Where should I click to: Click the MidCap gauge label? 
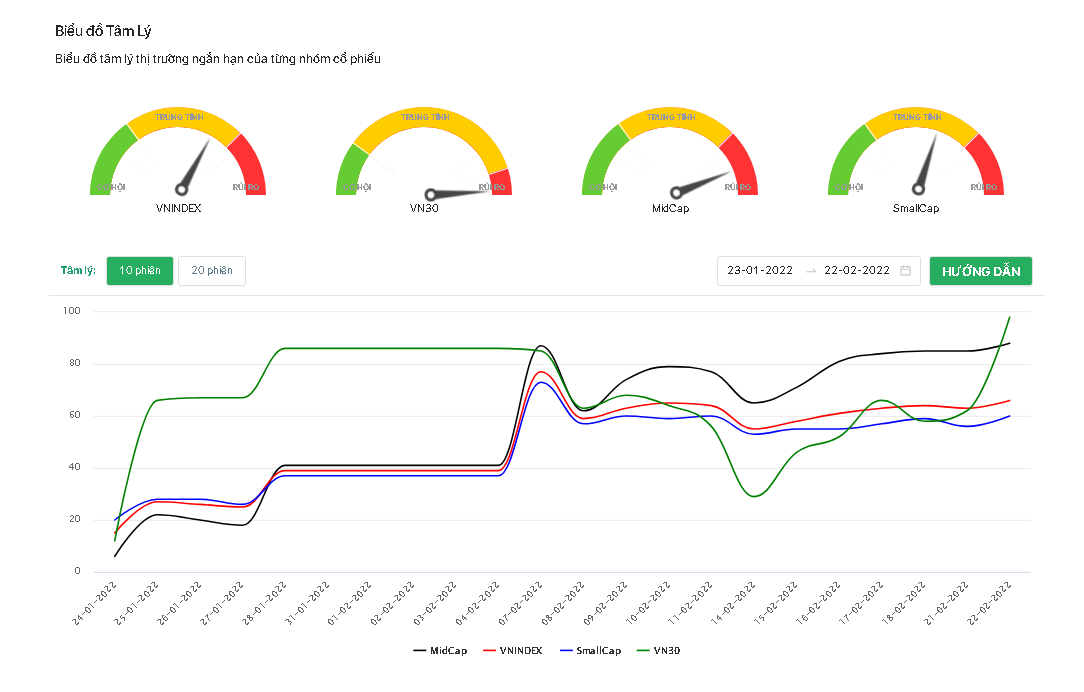(x=671, y=208)
